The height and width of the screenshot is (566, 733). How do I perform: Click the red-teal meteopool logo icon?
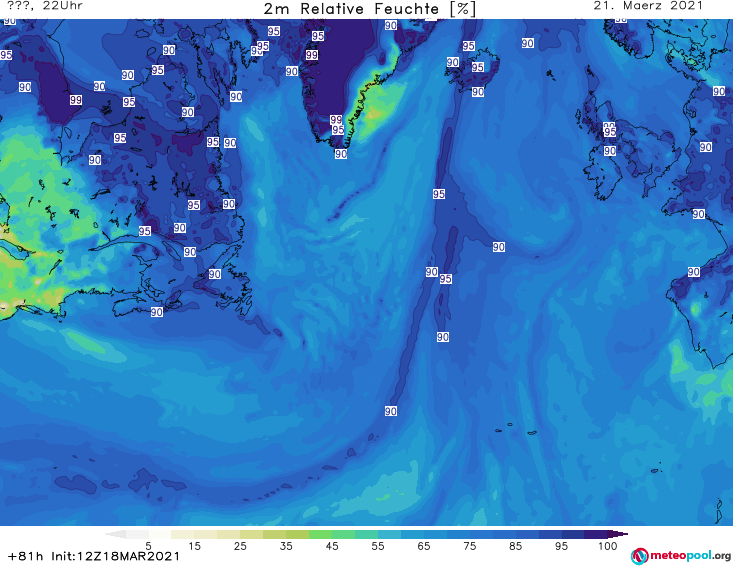coord(639,556)
